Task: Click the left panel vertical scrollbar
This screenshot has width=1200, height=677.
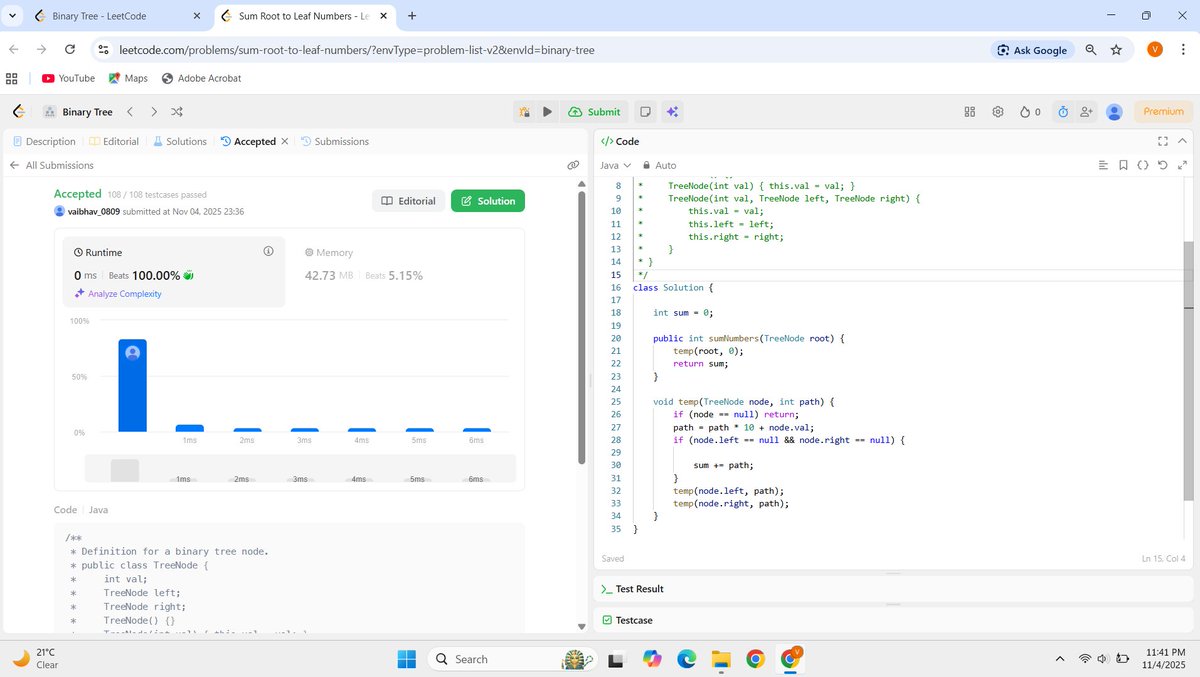Action: (582, 328)
